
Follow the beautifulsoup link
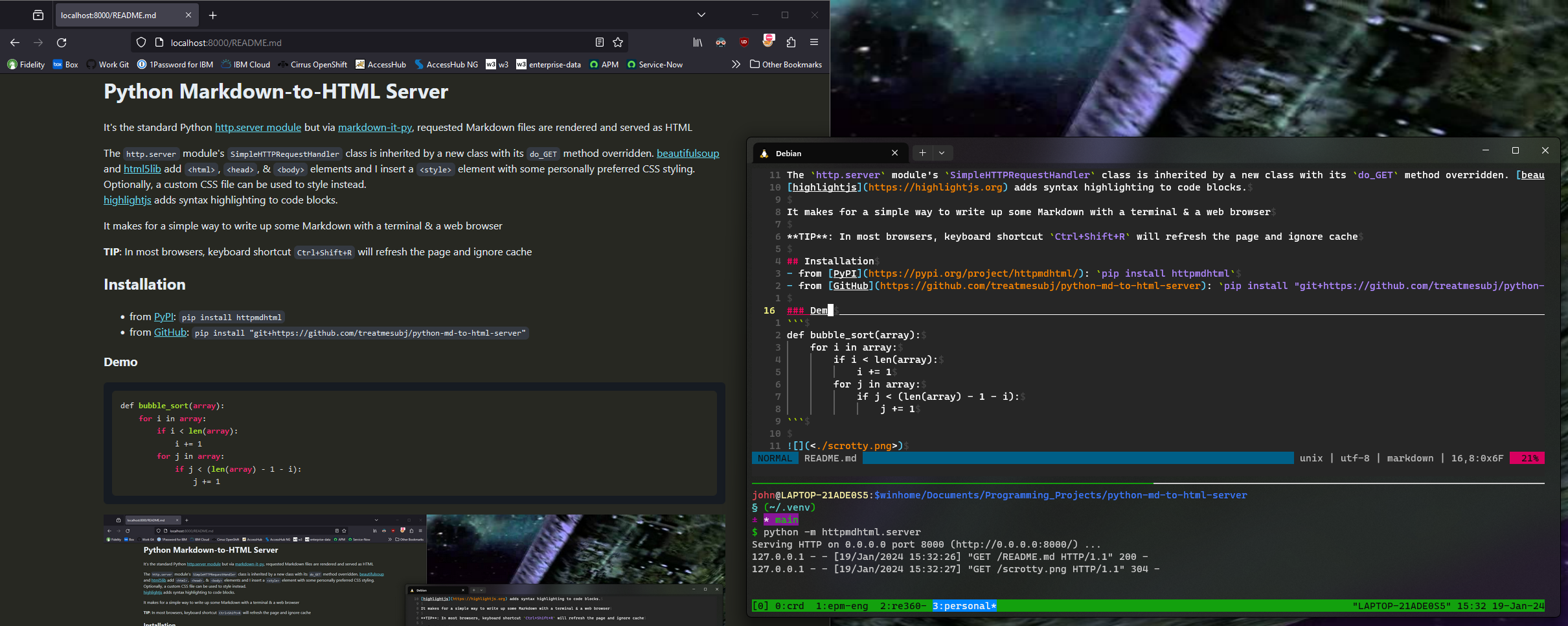[x=688, y=154]
